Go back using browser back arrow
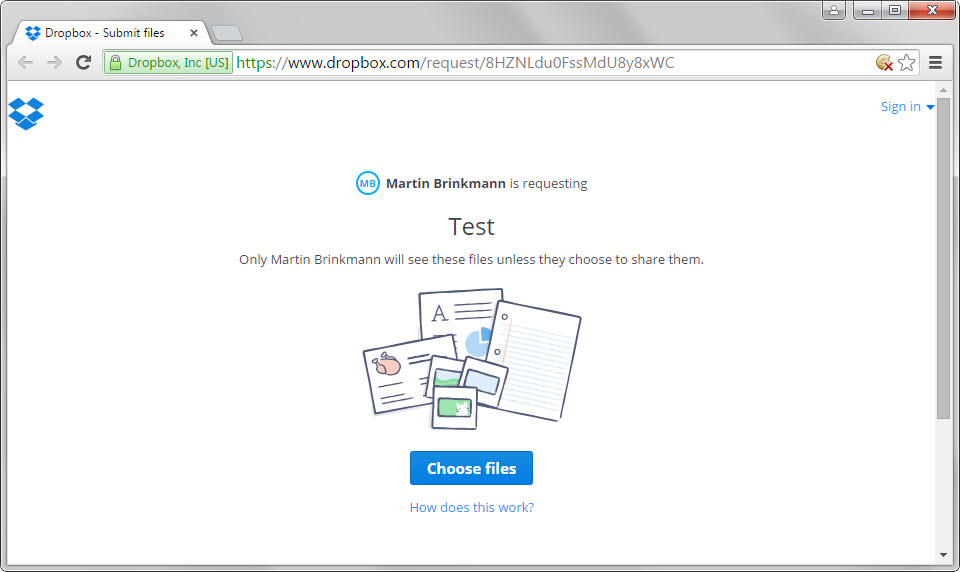 coord(26,62)
